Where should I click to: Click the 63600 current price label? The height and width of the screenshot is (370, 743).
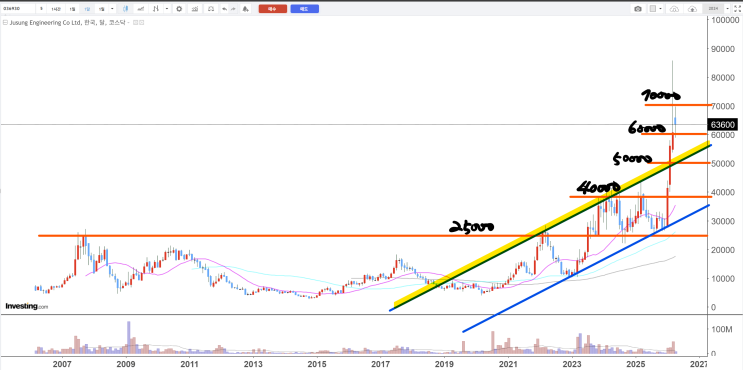tap(723, 125)
